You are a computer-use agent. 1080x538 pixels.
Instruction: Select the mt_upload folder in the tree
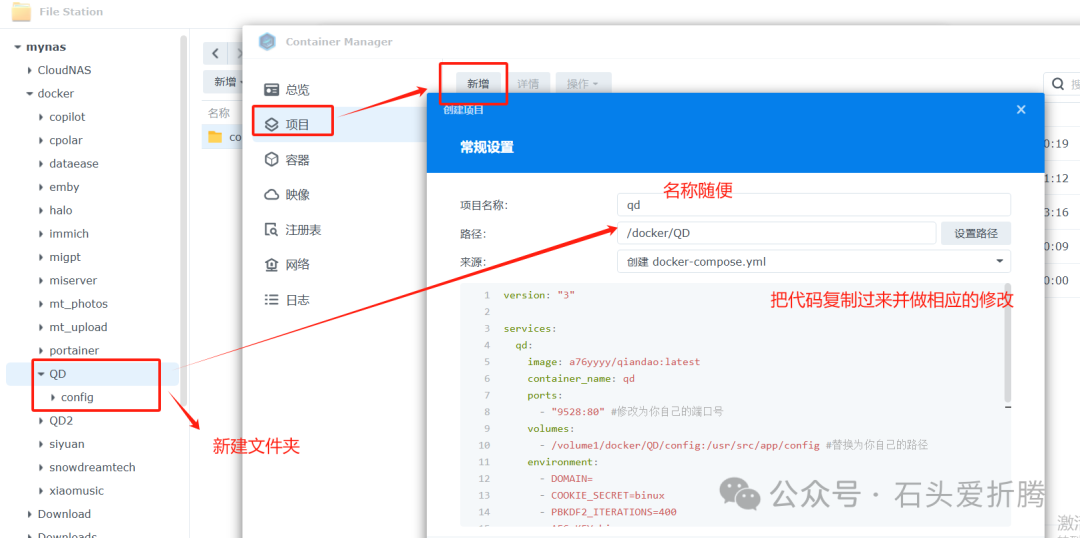pyautogui.click(x=78, y=327)
